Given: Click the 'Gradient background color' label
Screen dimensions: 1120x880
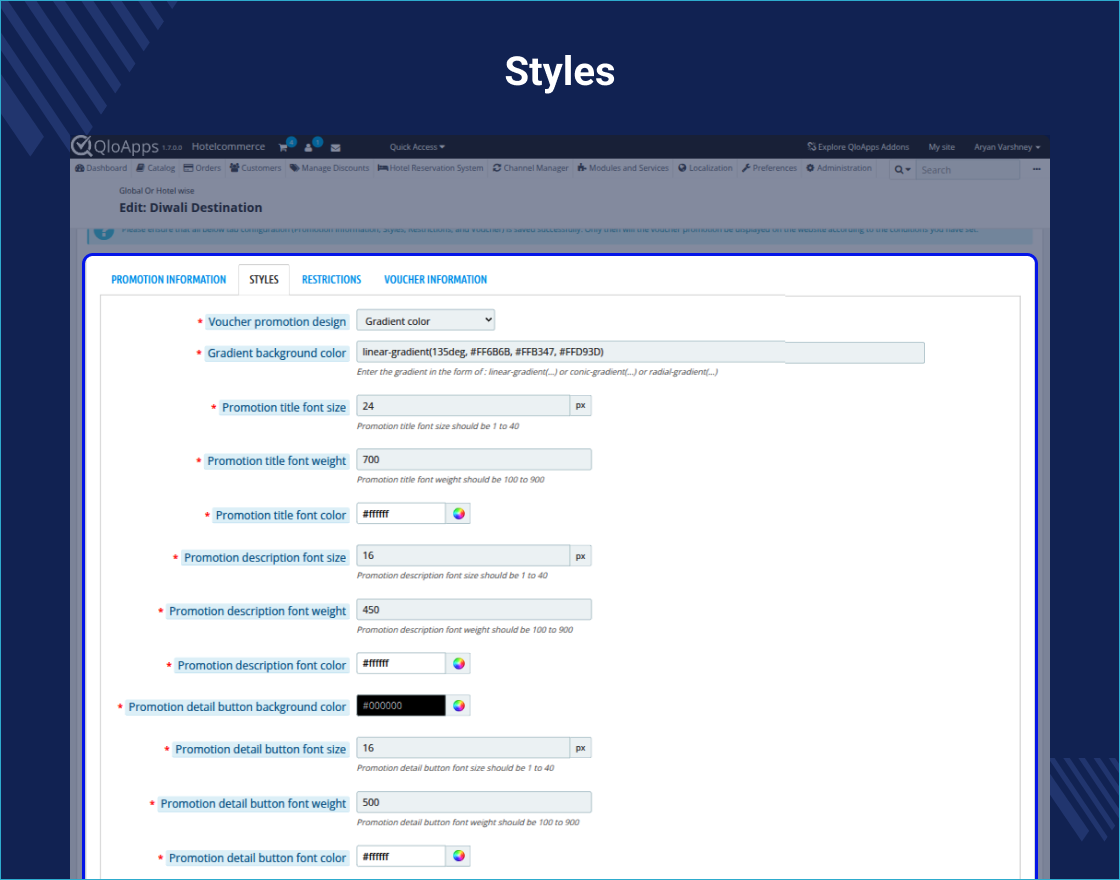Looking at the screenshot, I should [276, 354].
